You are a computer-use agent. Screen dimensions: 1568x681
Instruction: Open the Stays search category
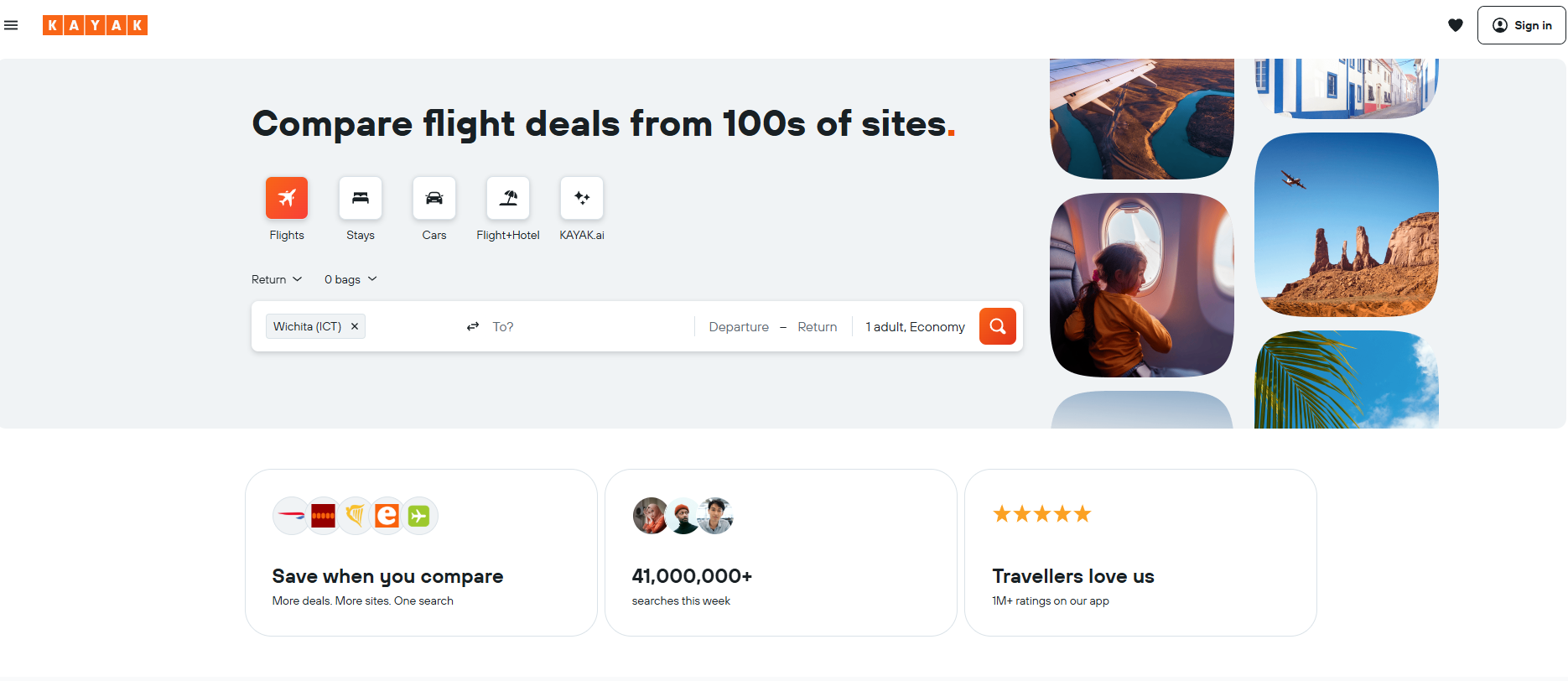click(x=360, y=198)
